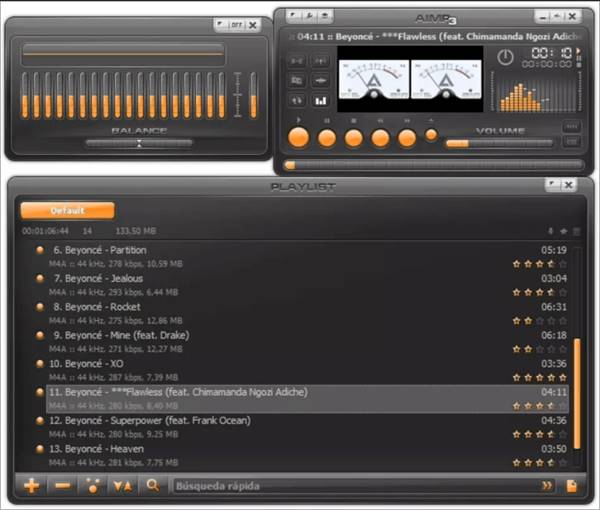The image size is (600, 510).
Task: Toggle the repeat mode button
Action: pyautogui.click(x=297, y=100)
